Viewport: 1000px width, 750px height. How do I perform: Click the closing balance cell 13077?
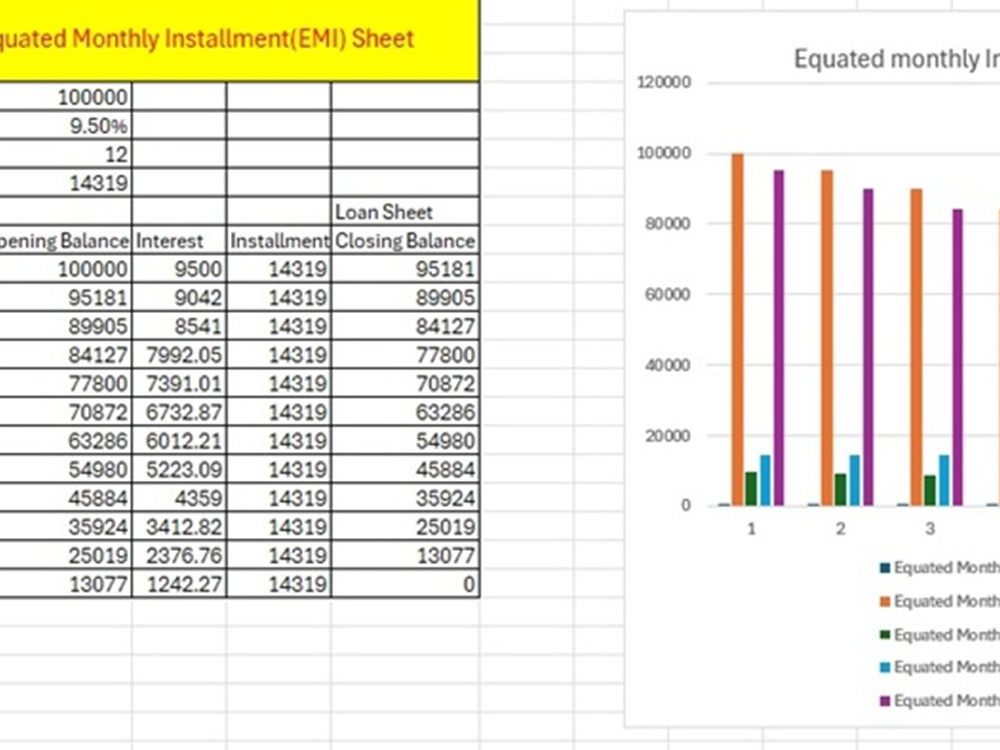[405, 555]
